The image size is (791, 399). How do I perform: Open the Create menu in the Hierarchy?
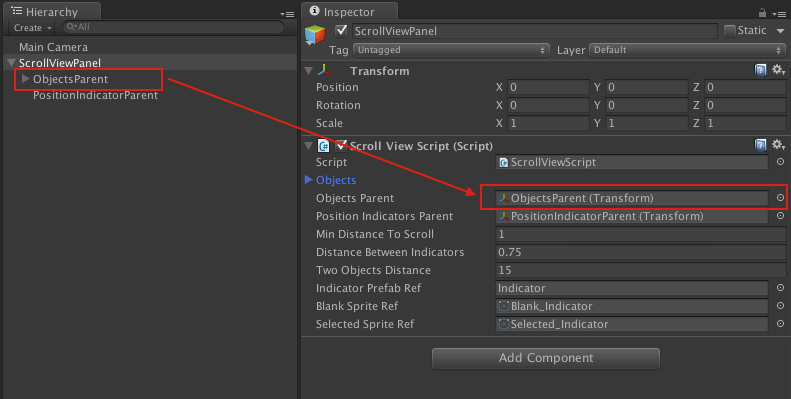(32, 28)
